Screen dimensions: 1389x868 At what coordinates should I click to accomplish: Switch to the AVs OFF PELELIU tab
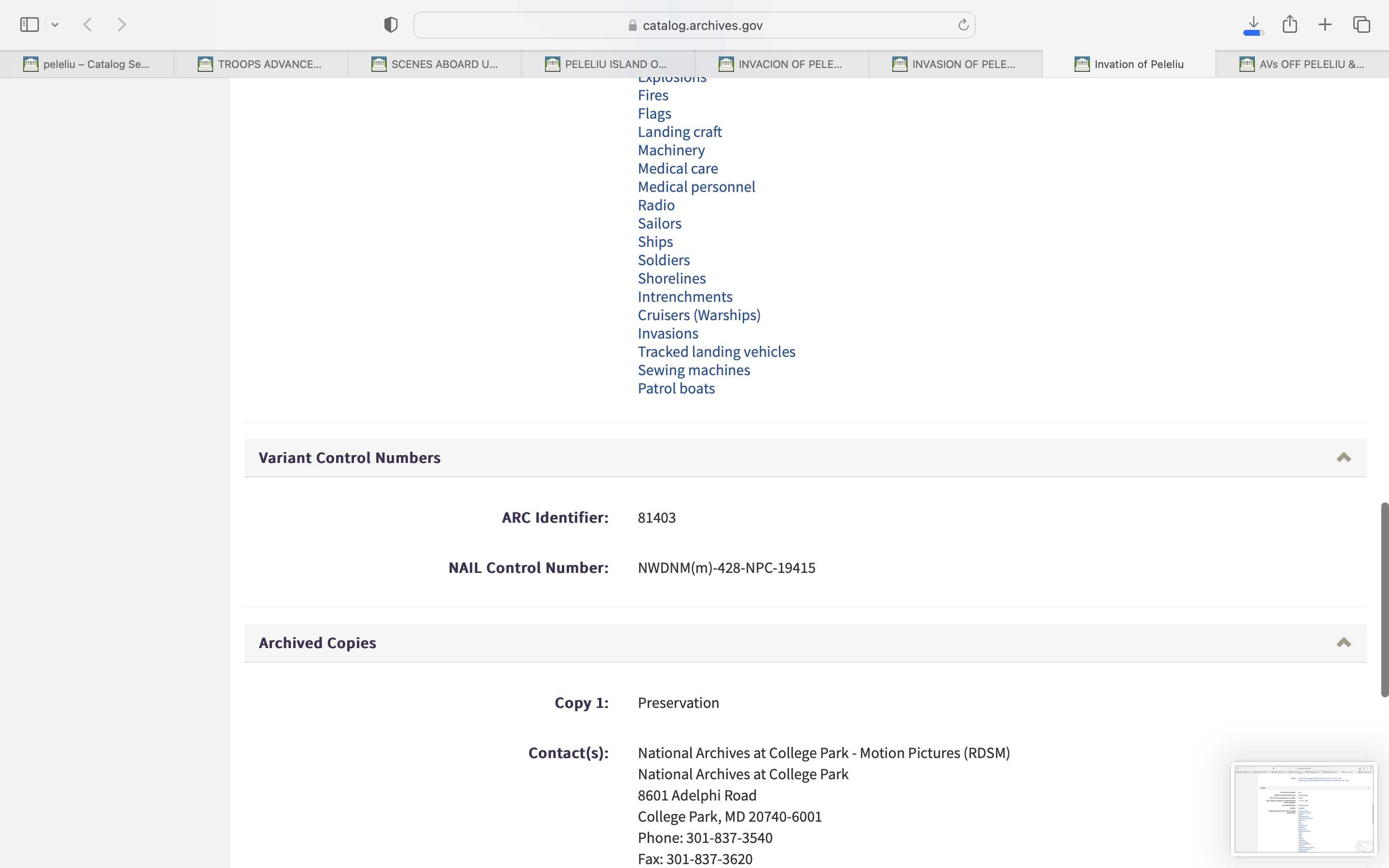(x=1302, y=64)
